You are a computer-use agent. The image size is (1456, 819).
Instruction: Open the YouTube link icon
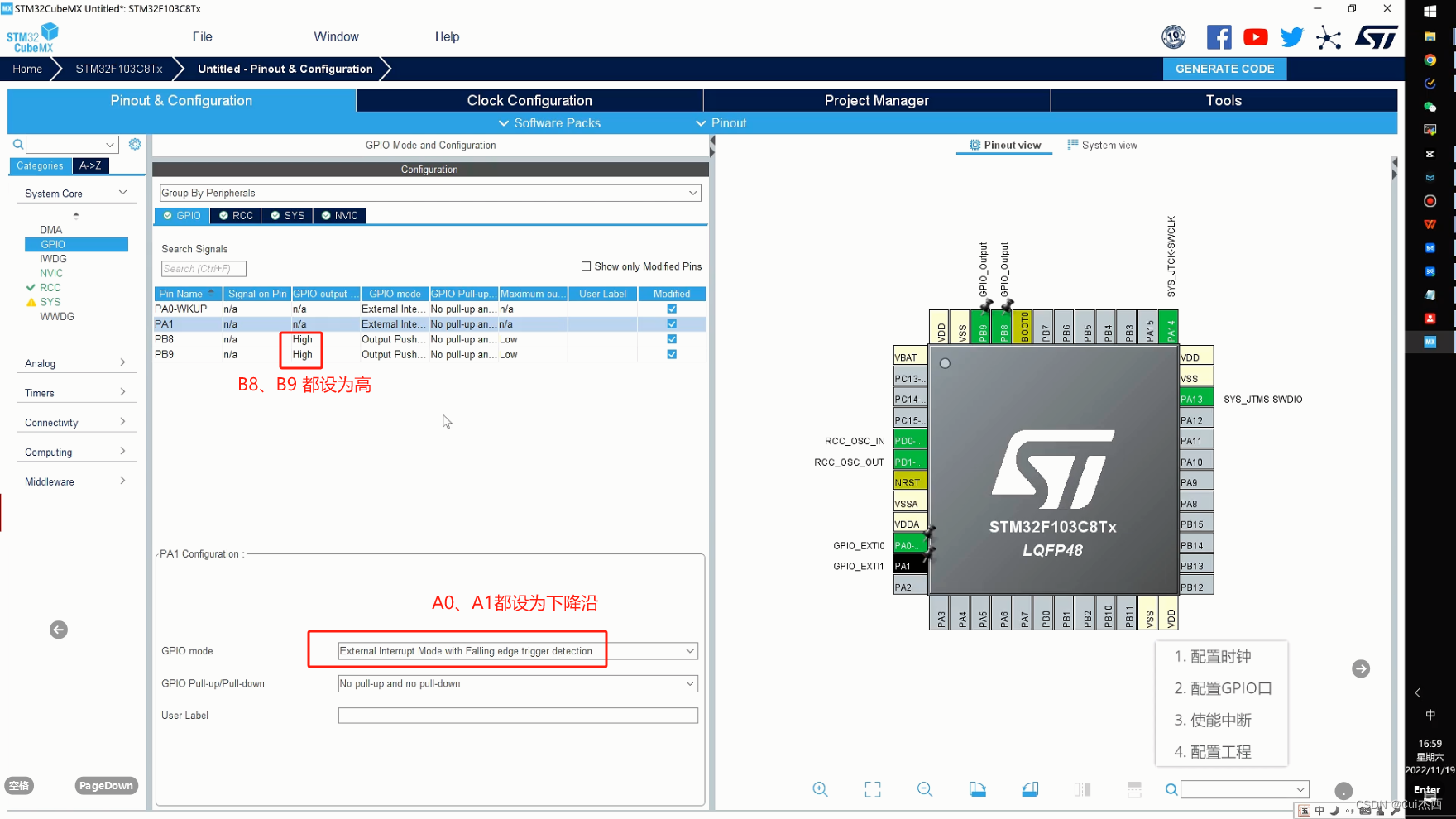coord(1255,37)
